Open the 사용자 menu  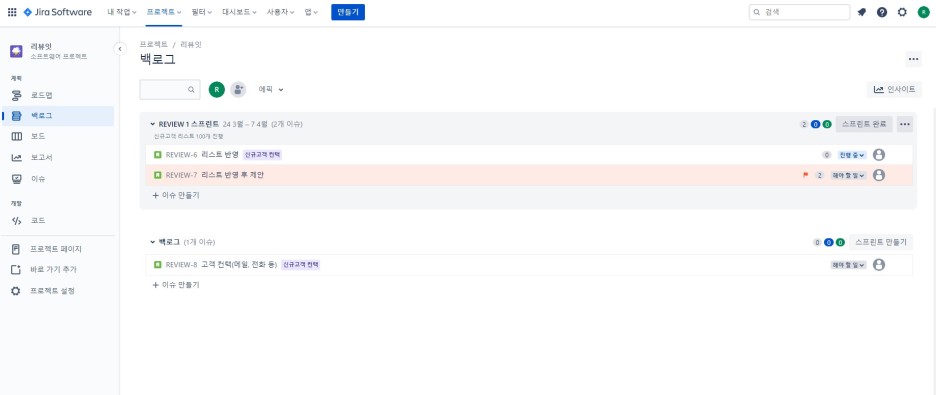[281, 12]
